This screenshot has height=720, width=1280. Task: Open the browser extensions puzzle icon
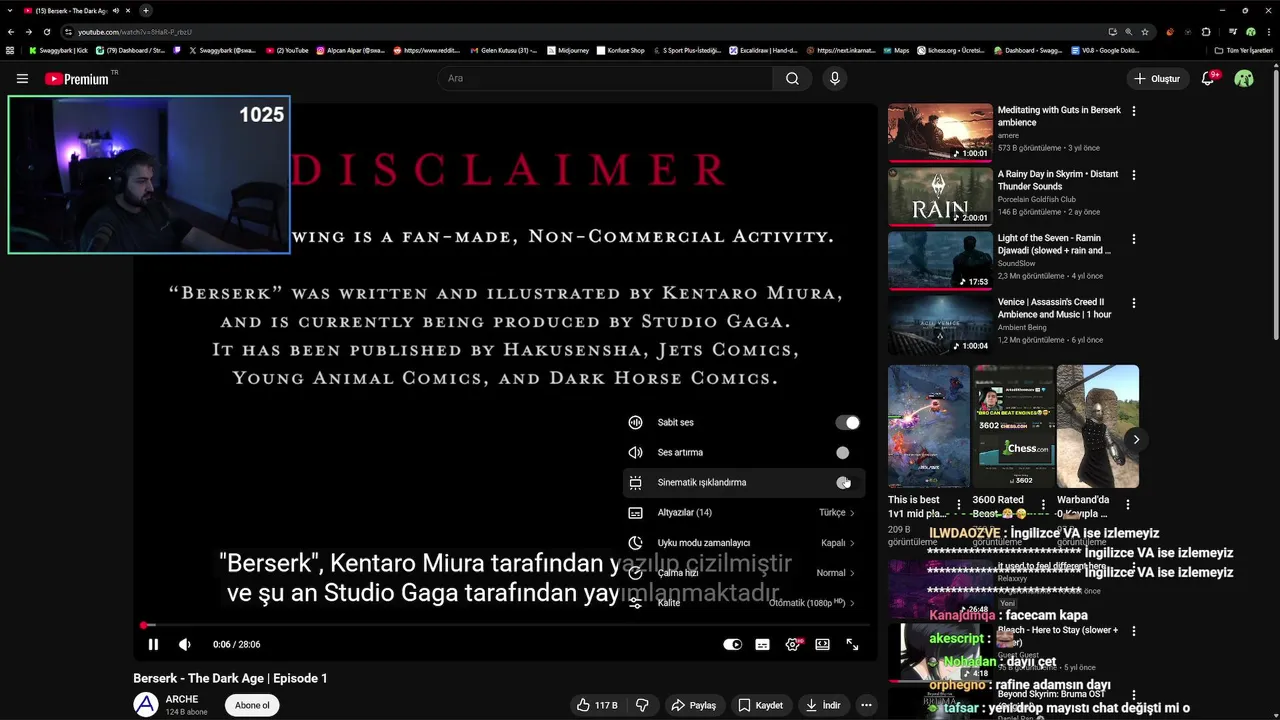[1206, 32]
